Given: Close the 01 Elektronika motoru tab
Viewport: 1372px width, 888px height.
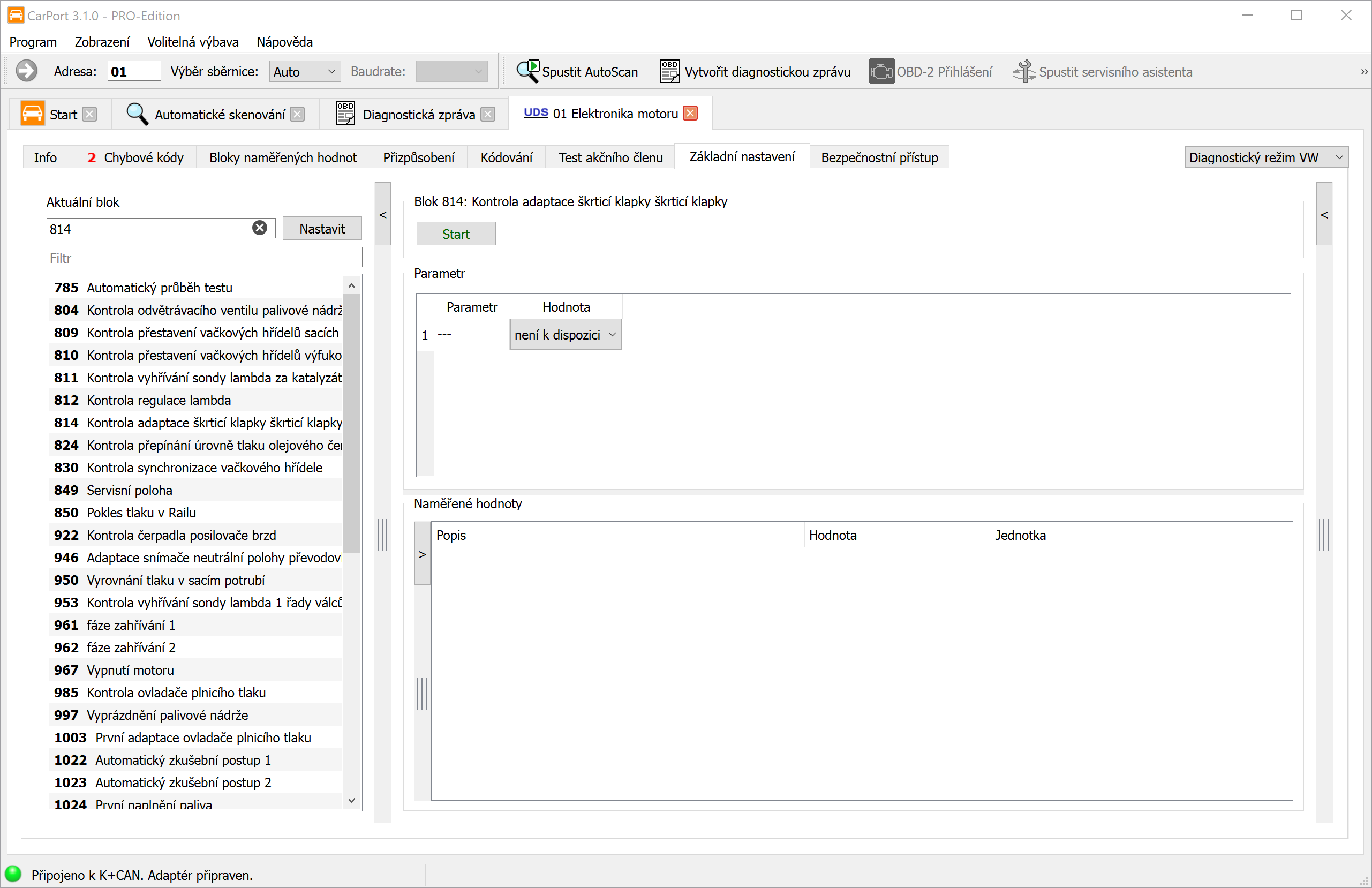Looking at the screenshot, I should pos(690,114).
